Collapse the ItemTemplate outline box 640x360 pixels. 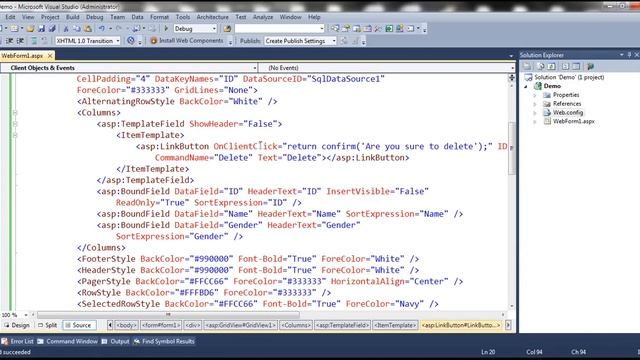(x=15, y=135)
